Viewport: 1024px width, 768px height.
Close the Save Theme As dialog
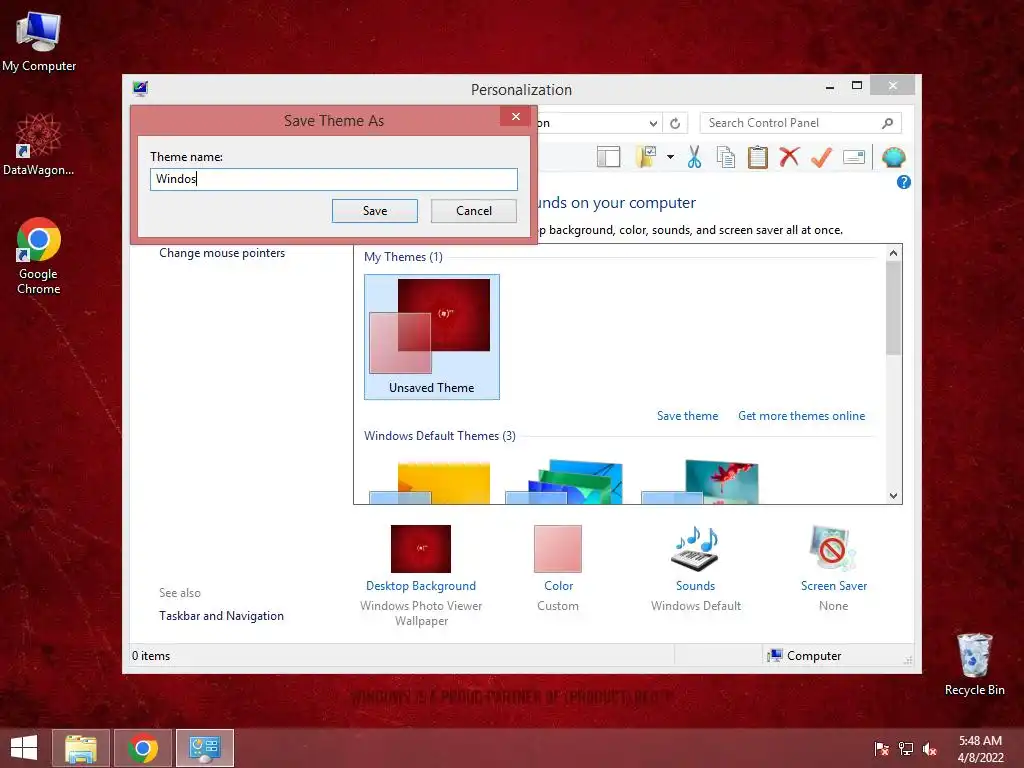[x=516, y=116]
